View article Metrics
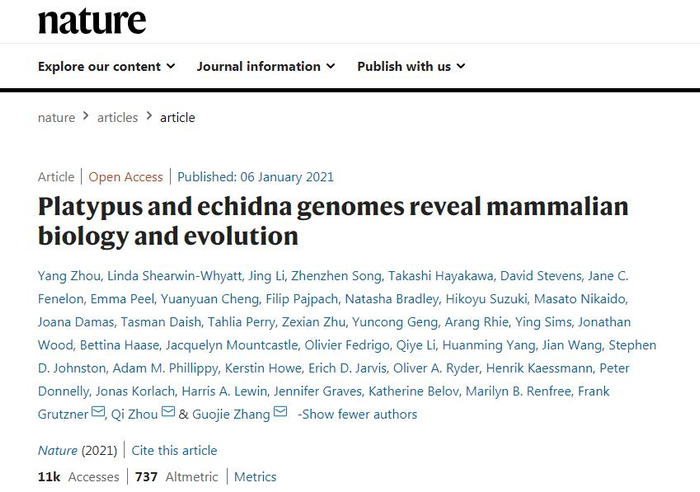The image size is (700, 492). pyautogui.click(x=255, y=477)
